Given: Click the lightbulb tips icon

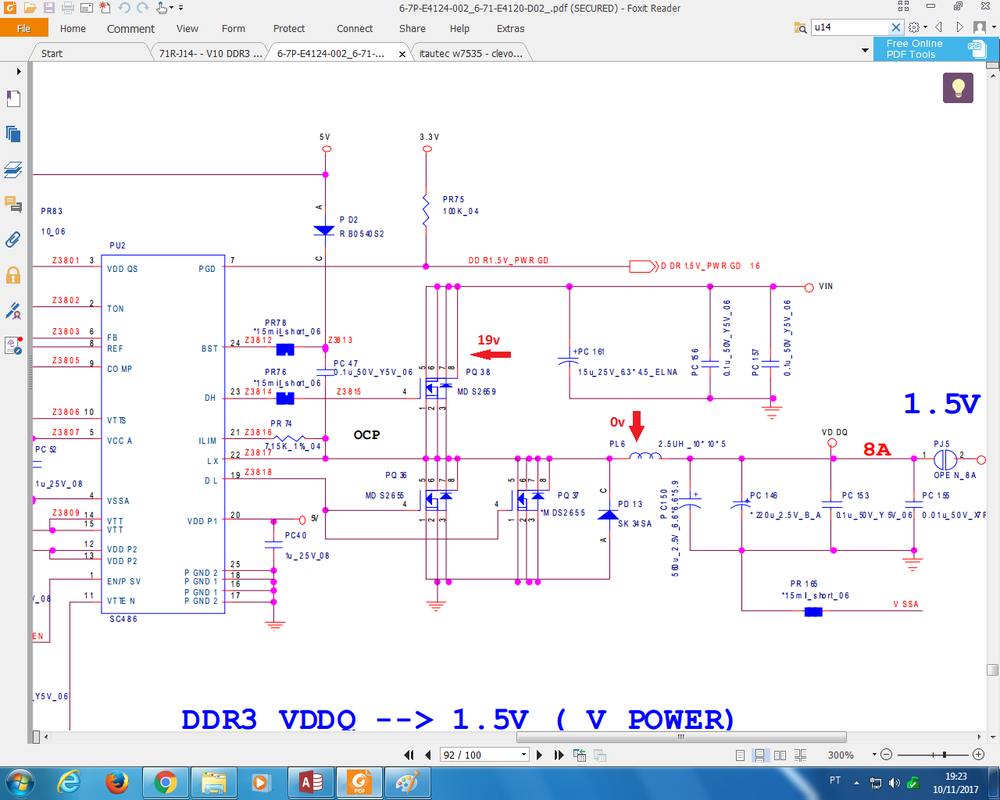Looking at the screenshot, I should pyautogui.click(x=958, y=87).
